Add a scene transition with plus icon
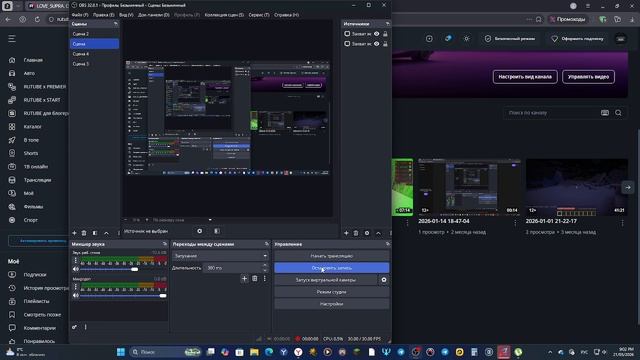640x360 pixels. tap(244, 279)
